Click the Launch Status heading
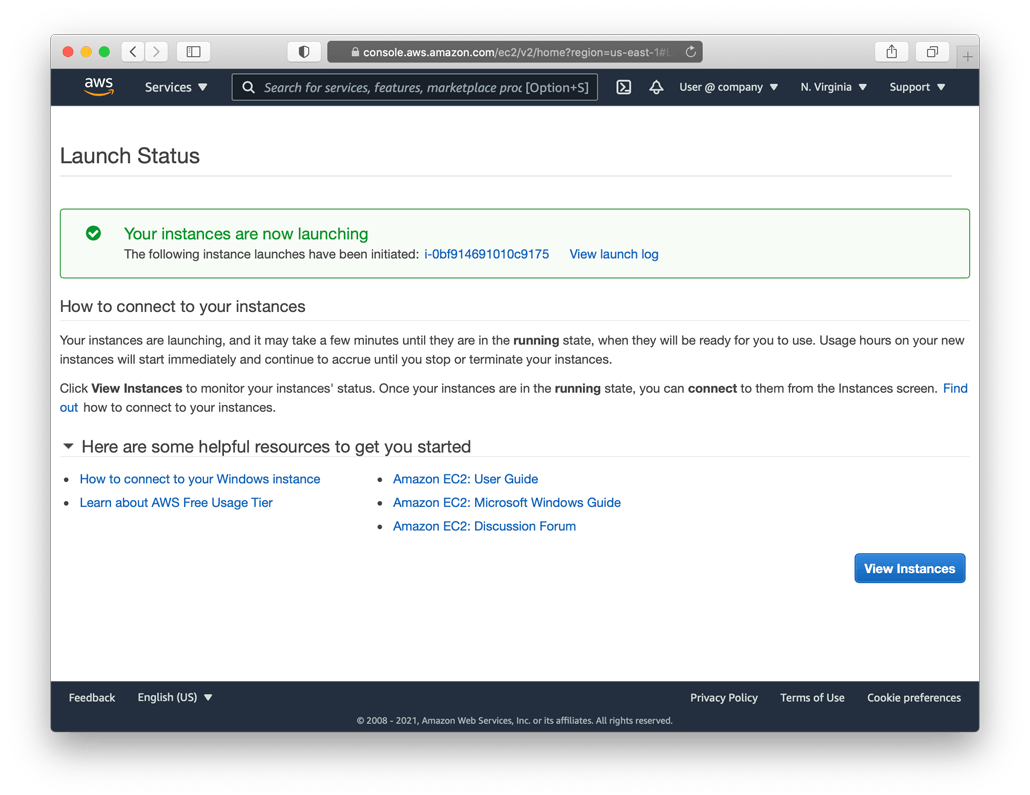Viewport: 1030px width, 795px height. [x=129, y=156]
